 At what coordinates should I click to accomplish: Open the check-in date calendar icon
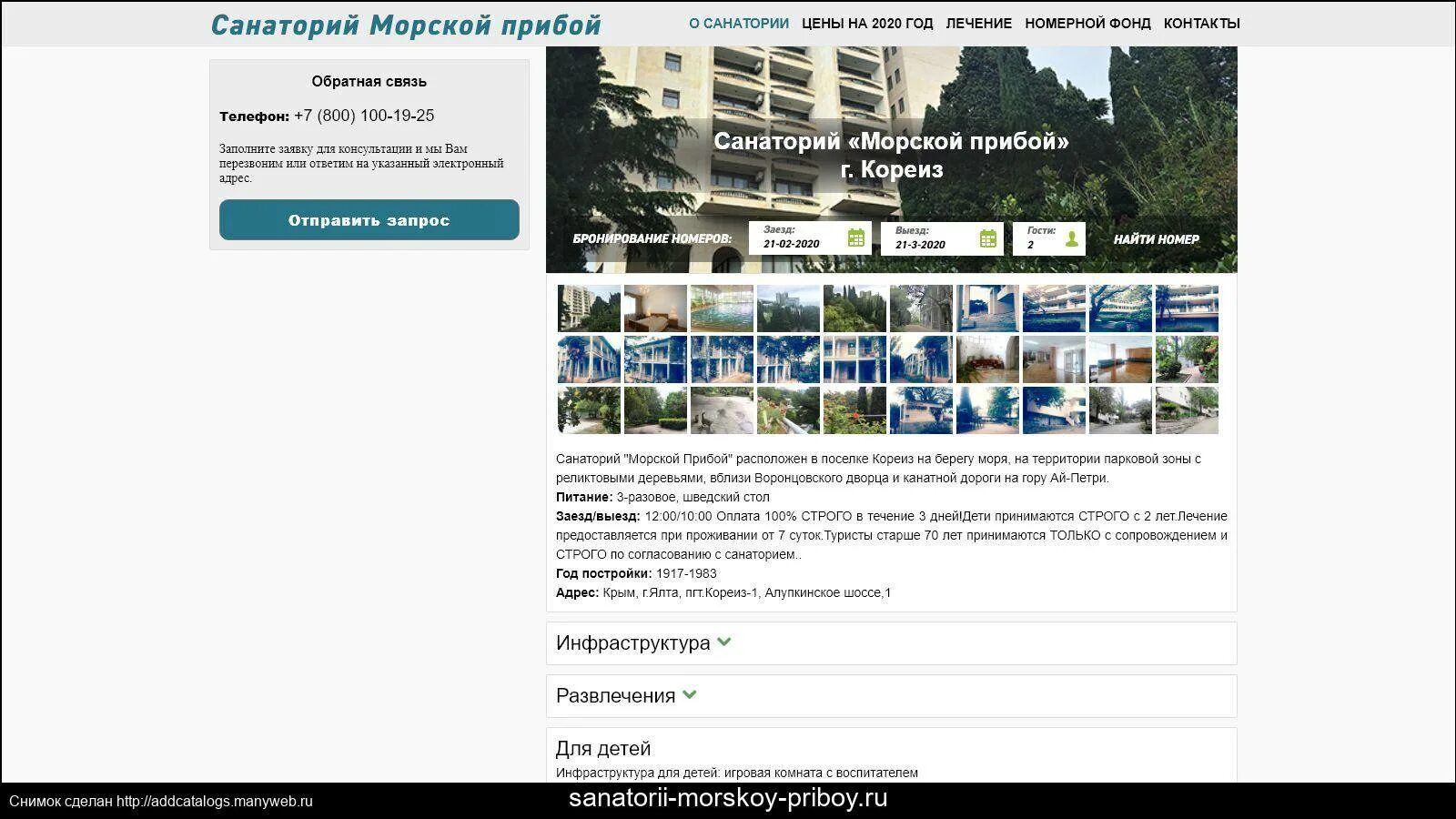[x=856, y=238]
